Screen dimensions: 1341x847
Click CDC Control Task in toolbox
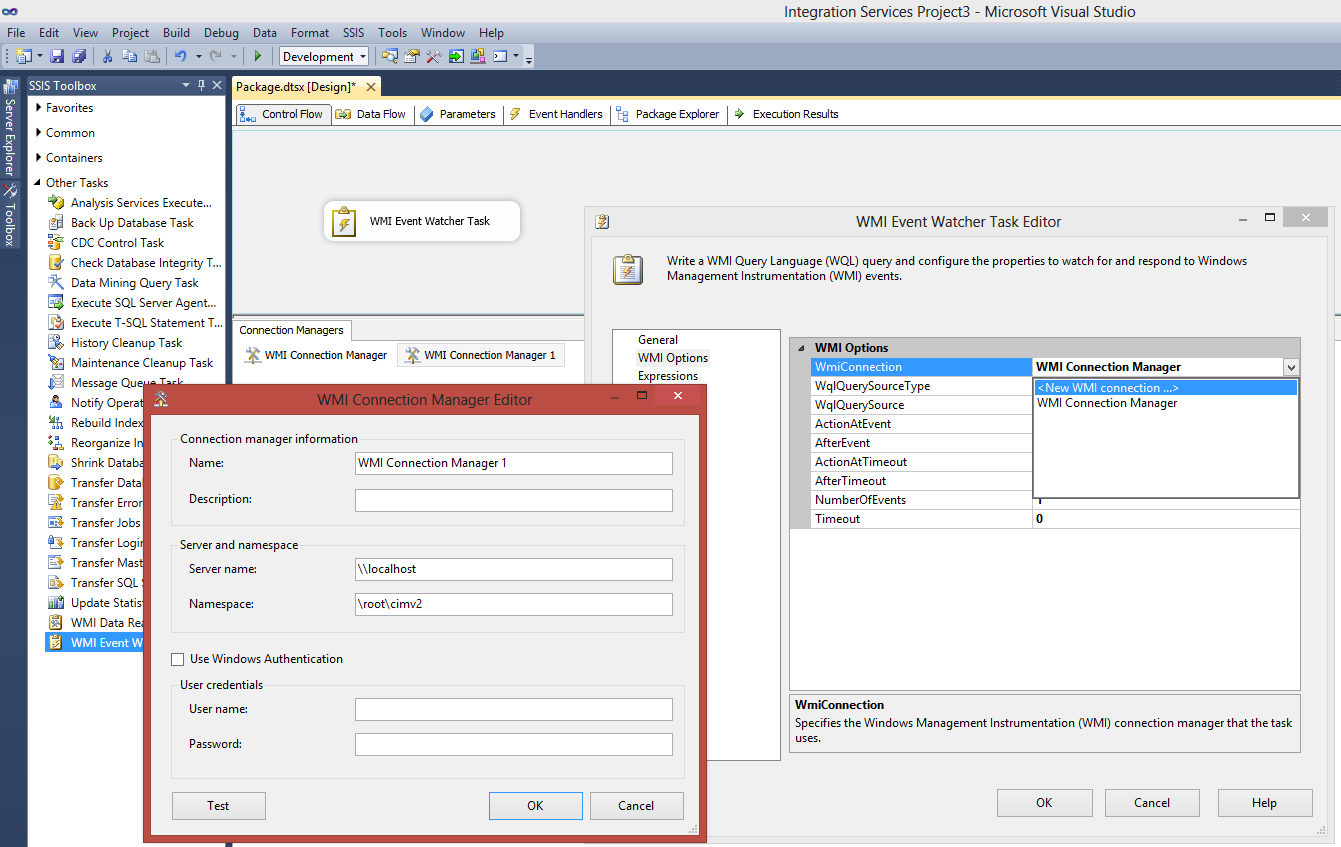click(x=117, y=243)
